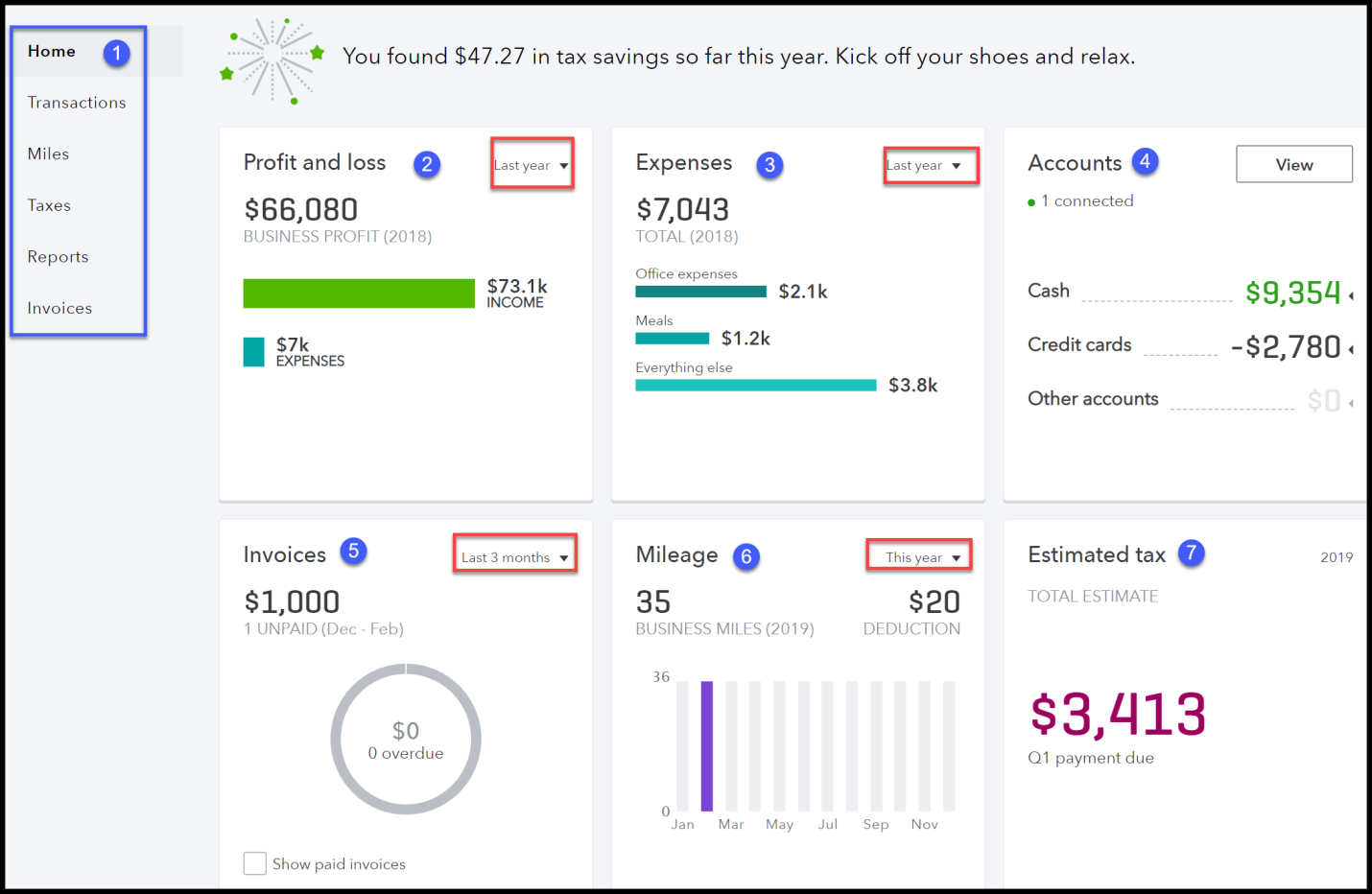Click the $3,413 estimated tax amount
Image resolution: width=1372 pixels, height=894 pixels.
pos(1118,715)
